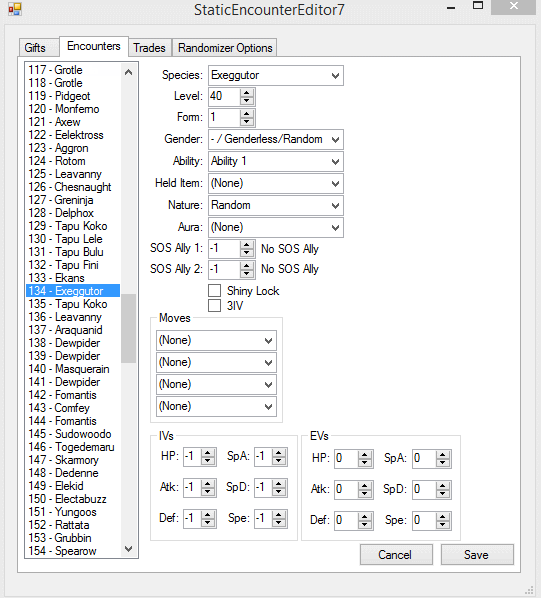Screen dimensions: 541x598
Task: Click the Cancel button
Action: (x=396, y=555)
